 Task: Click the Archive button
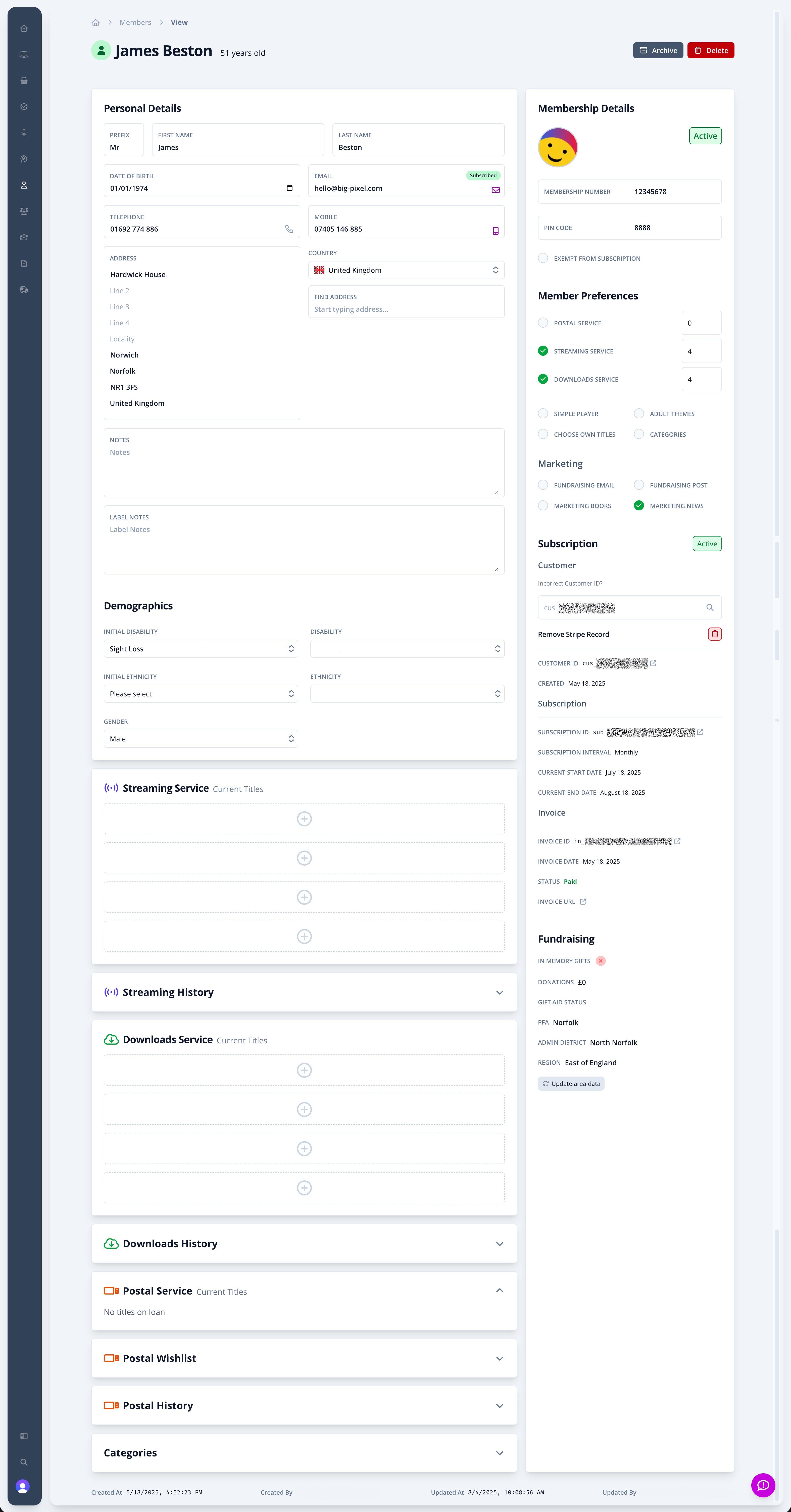[x=658, y=51]
